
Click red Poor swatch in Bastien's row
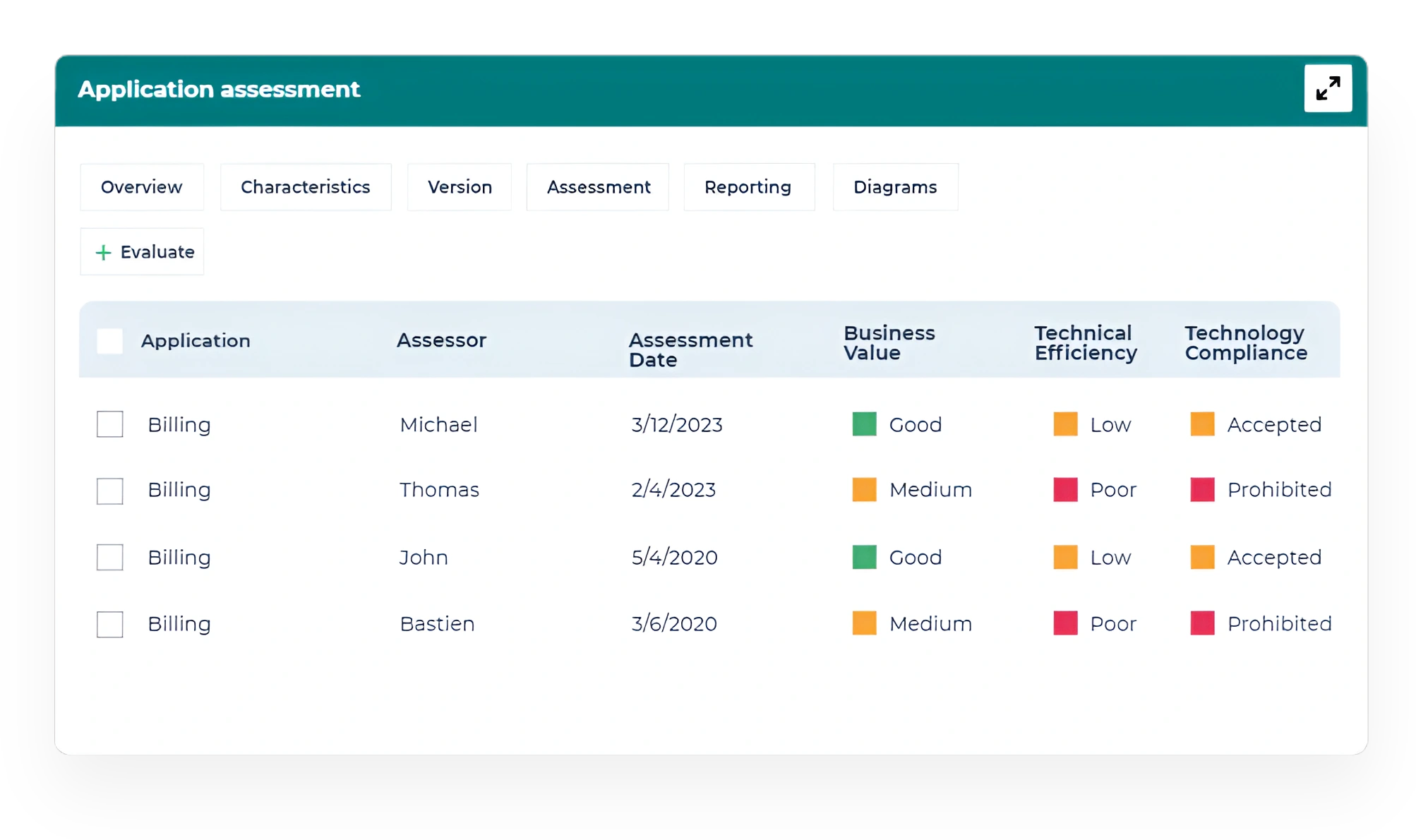pos(1065,623)
